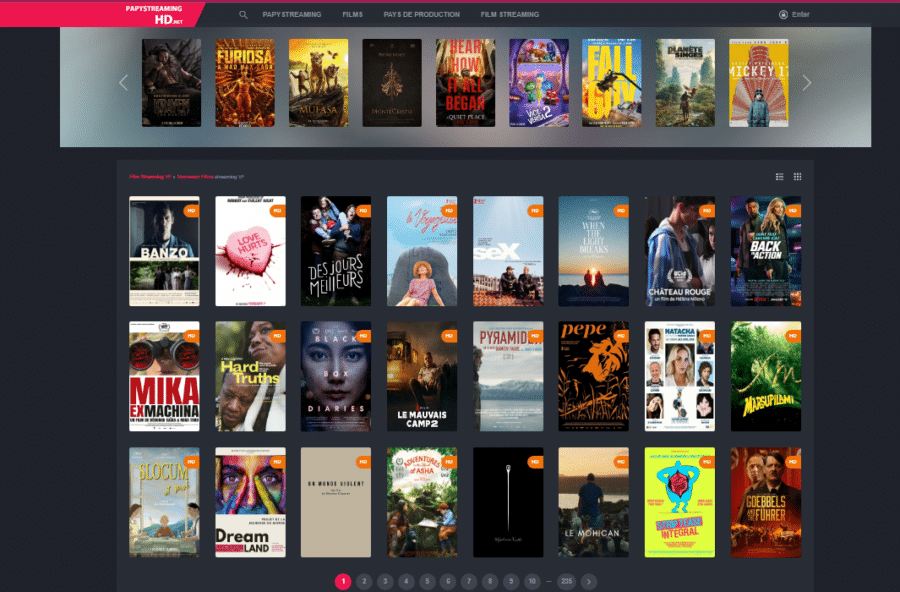This screenshot has height=592, width=900.
Task: Open the Black Box Diaries poster
Action: pyautogui.click(x=336, y=376)
